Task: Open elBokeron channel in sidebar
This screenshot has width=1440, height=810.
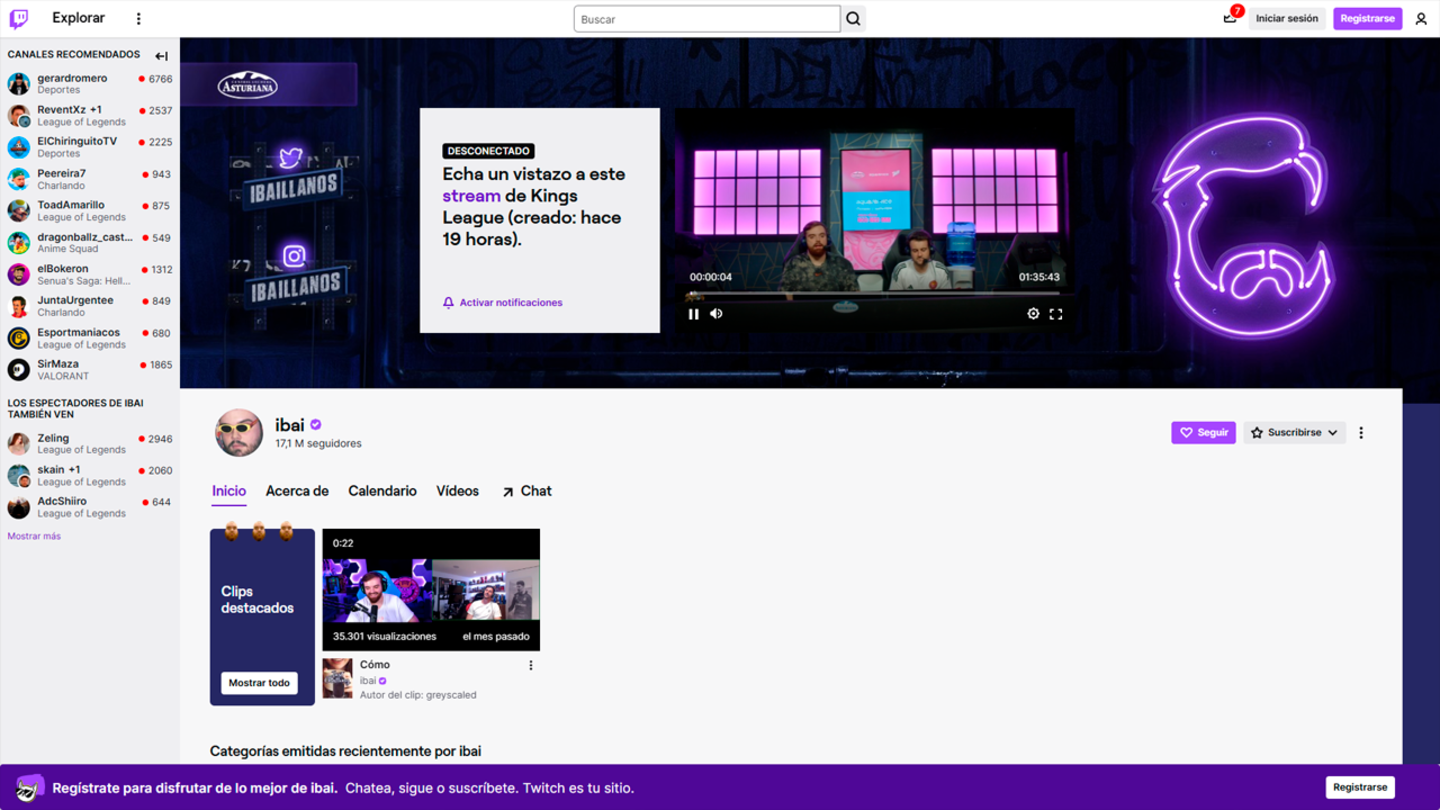Action: click(90, 275)
